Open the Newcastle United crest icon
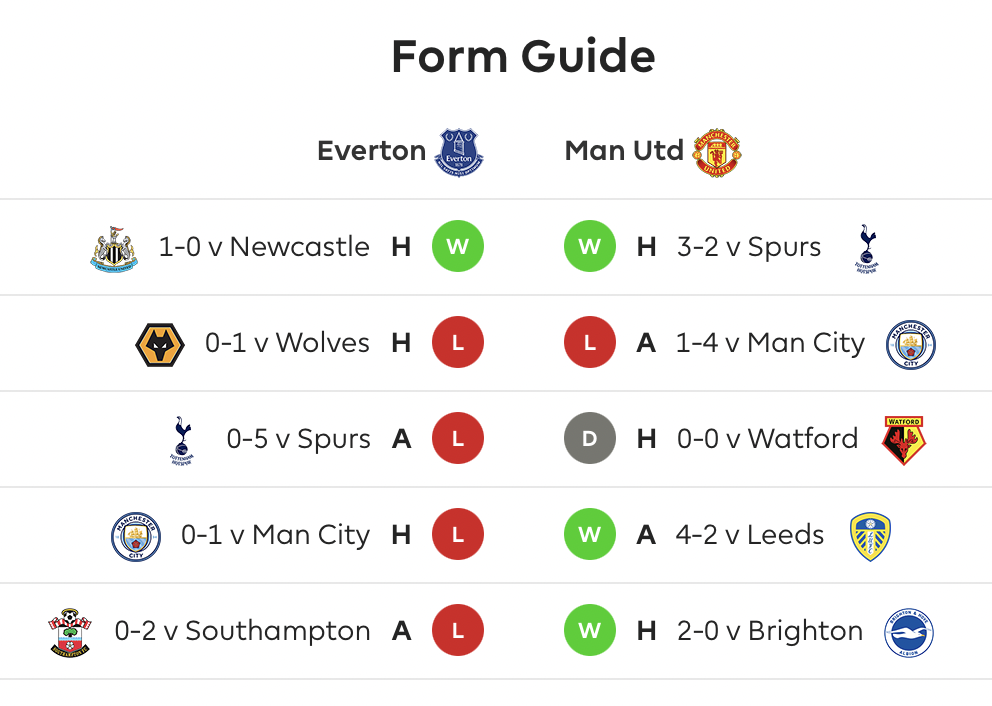Image resolution: width=992 pixels, height=706 pixels. coord(114,249)
